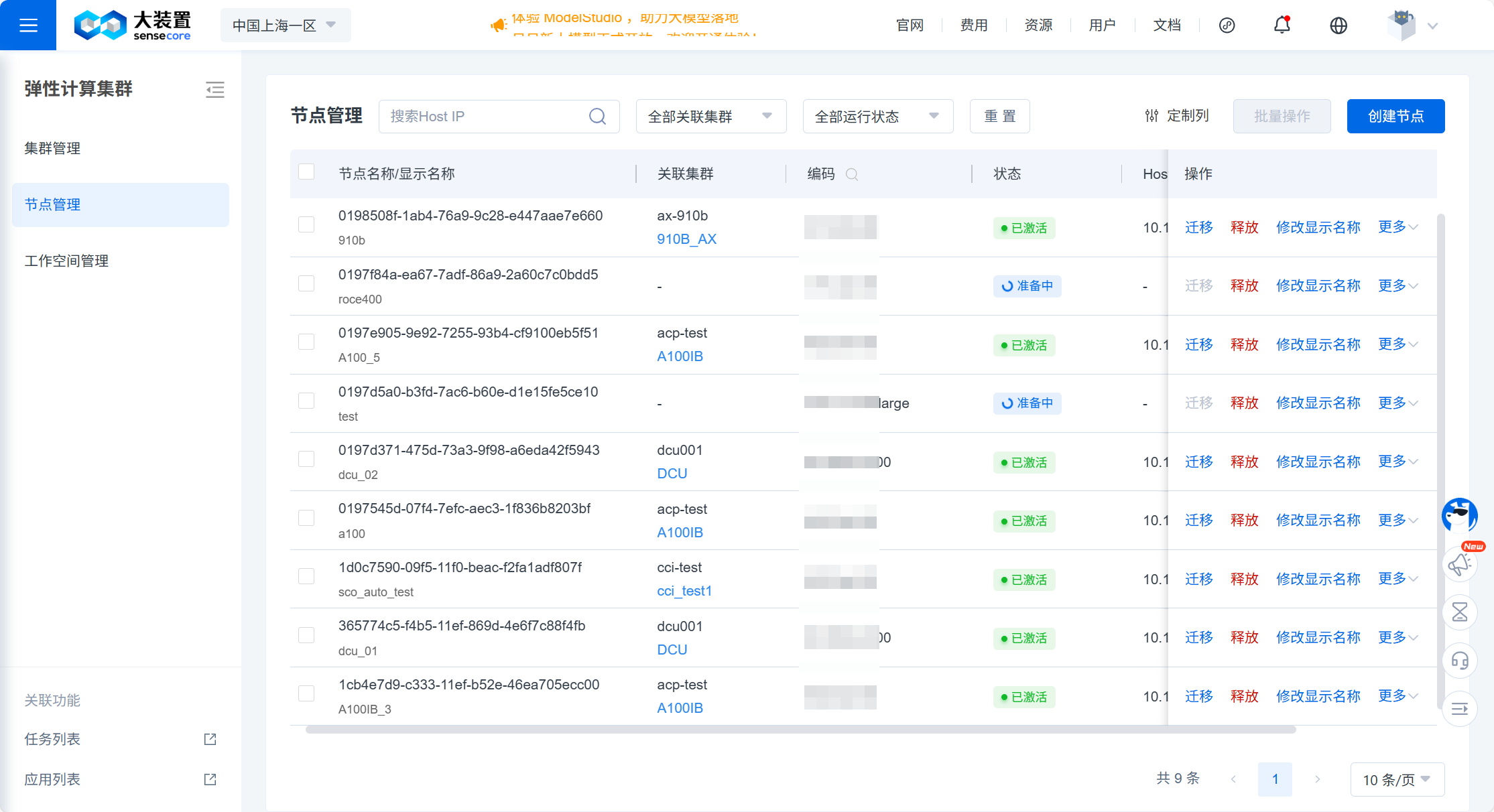Click the horizontal table scrollbar

pos(800,730)
